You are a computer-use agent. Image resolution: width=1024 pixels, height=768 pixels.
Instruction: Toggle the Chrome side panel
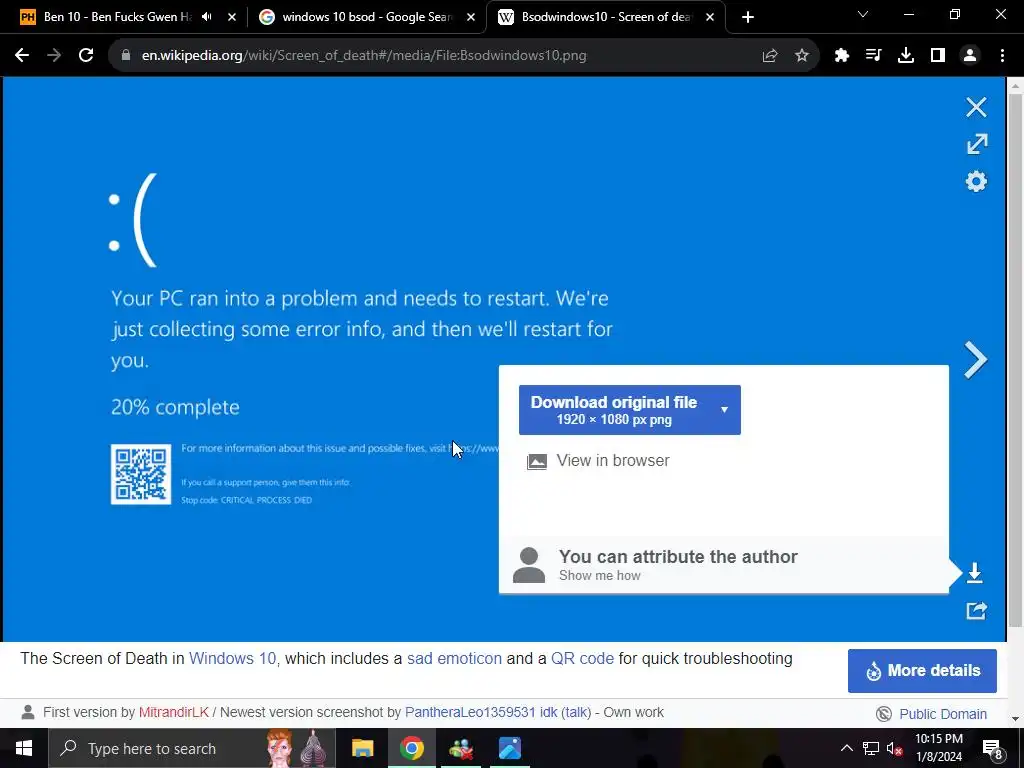(938, 56)
